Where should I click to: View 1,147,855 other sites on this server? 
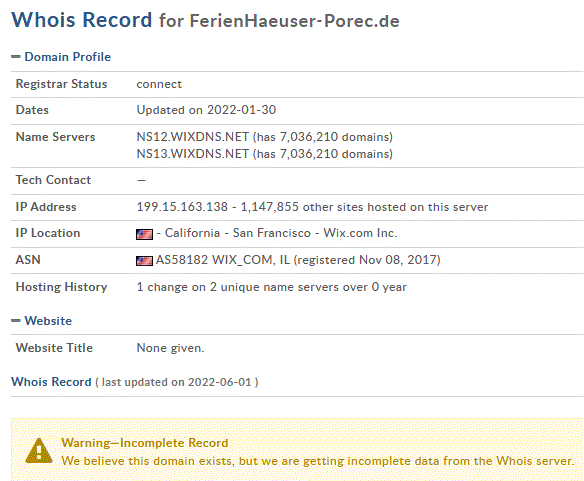[364, 207]
